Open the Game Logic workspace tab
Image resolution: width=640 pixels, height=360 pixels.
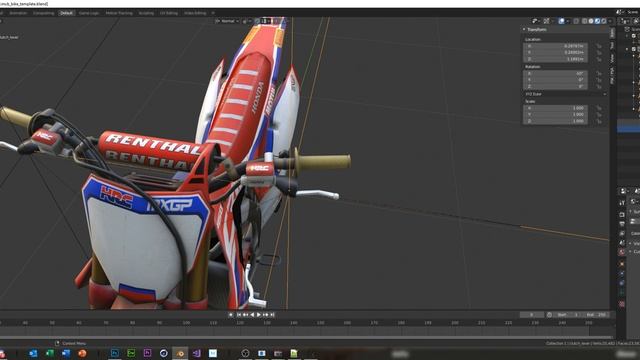click(x=89, y=13)
